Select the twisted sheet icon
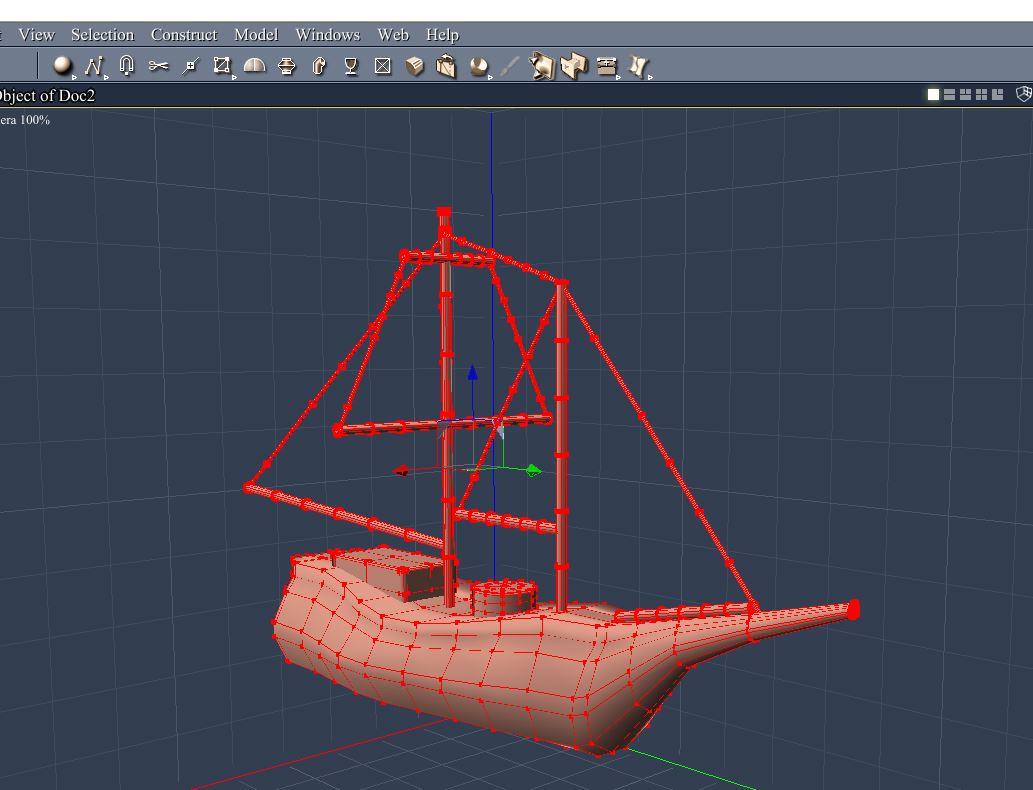Image resolution: width=1033 pixels, height=790 pixels. 638,66
